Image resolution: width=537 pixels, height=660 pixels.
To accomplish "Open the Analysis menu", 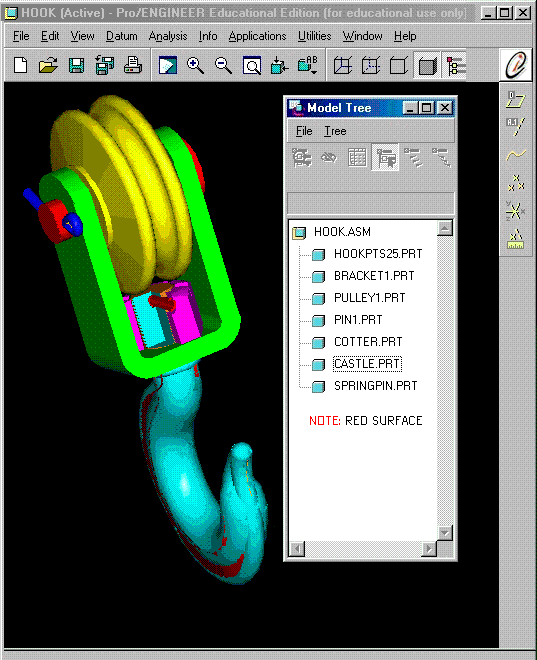I will [167, 37].
